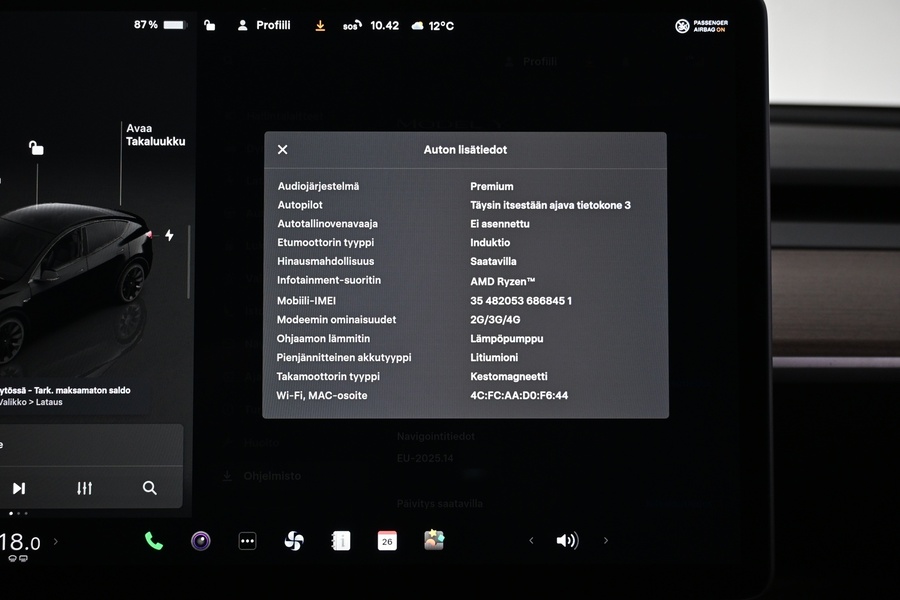The width and height of the screenshot is (900, 600).
Task: Launch the dashcam camera app
Action: (x=201, y=541)
